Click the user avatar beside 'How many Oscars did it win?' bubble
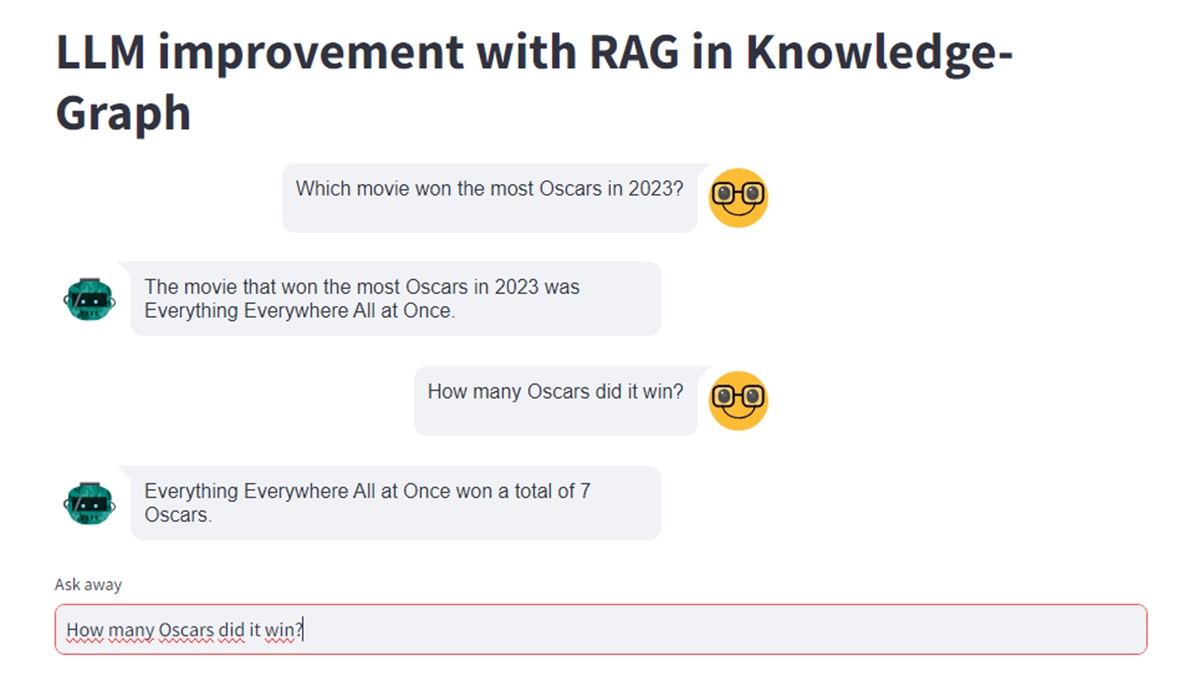Image resolution: width=1180 pixels, height=686 pixels. click(738, 401)
